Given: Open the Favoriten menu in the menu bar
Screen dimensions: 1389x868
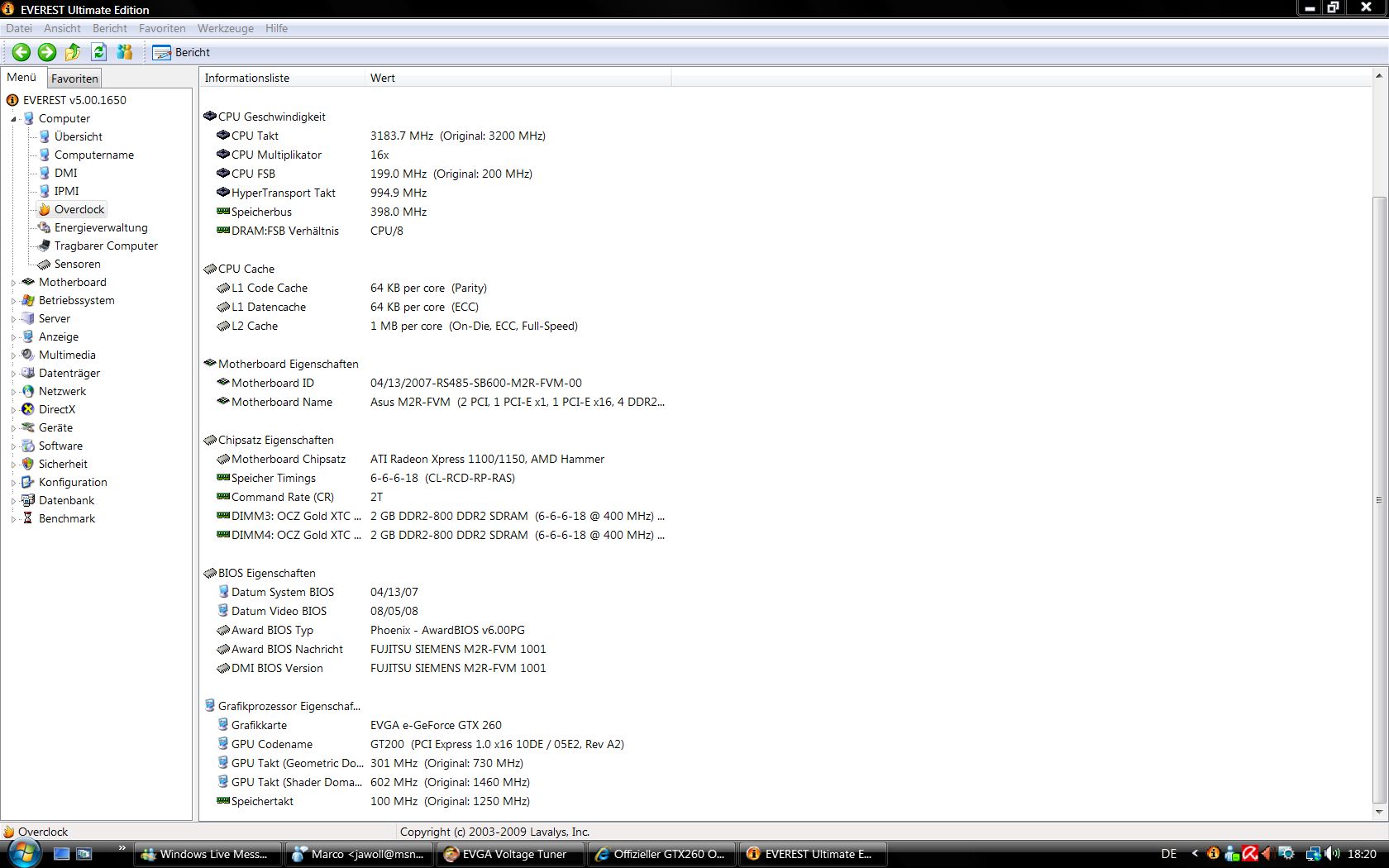Looking at the screenshot, I should (x=162, y=28).
